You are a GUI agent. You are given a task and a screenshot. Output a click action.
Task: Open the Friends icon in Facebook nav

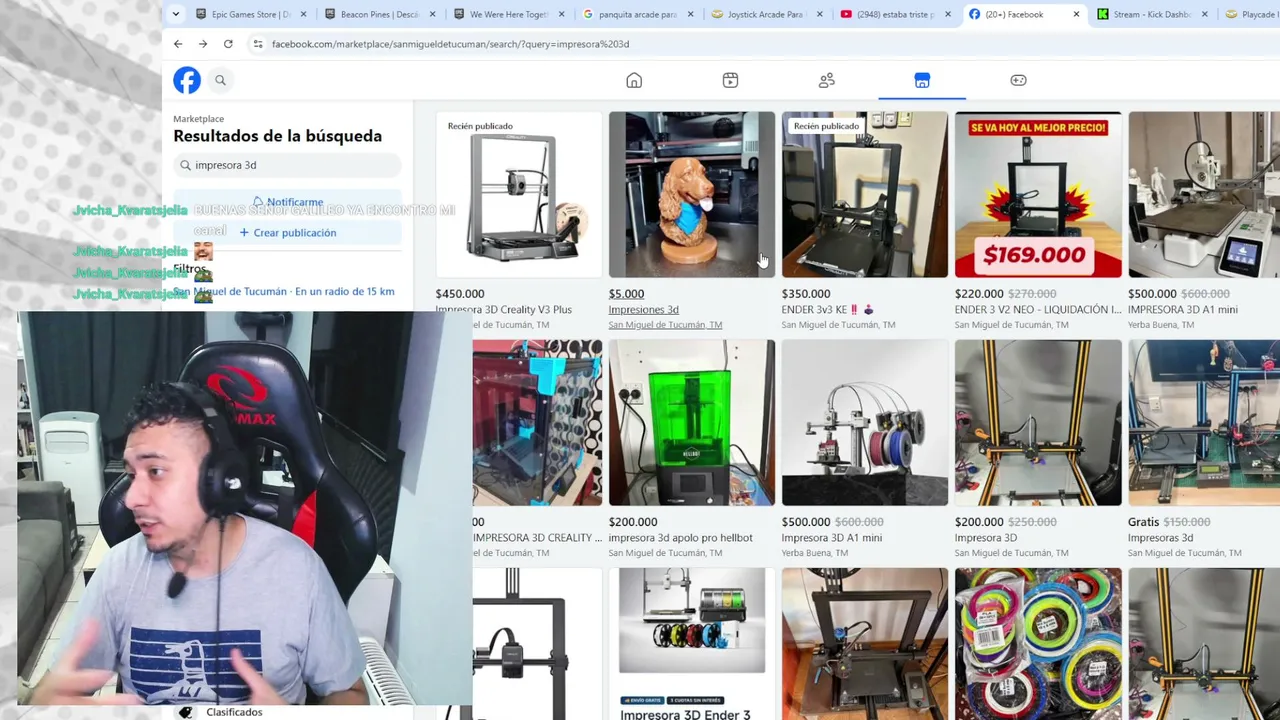click(826, 80)
